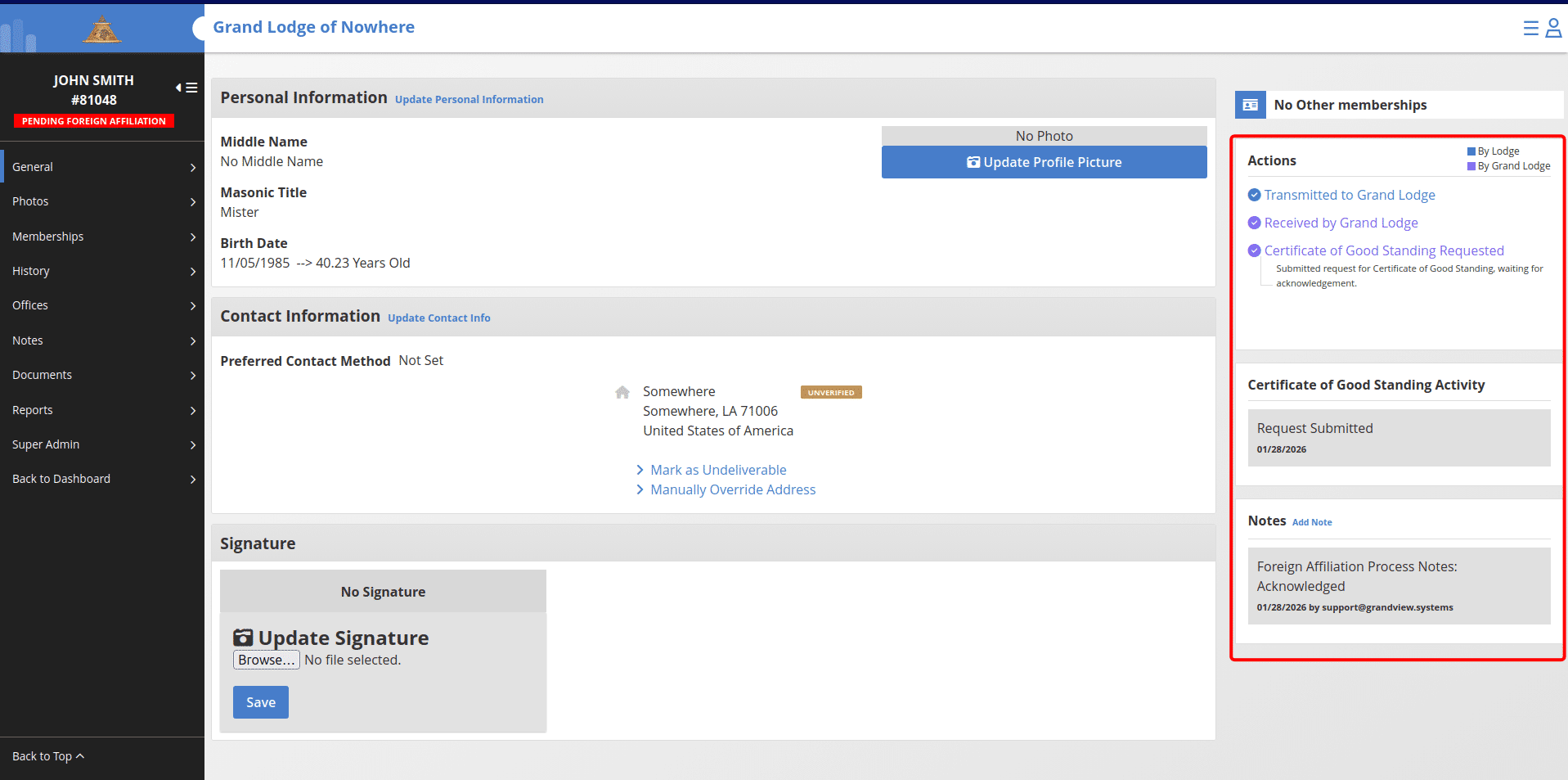Expand the Documents chevron in sidebar
The image size is (1568, 780).
[x=193, y=376]
